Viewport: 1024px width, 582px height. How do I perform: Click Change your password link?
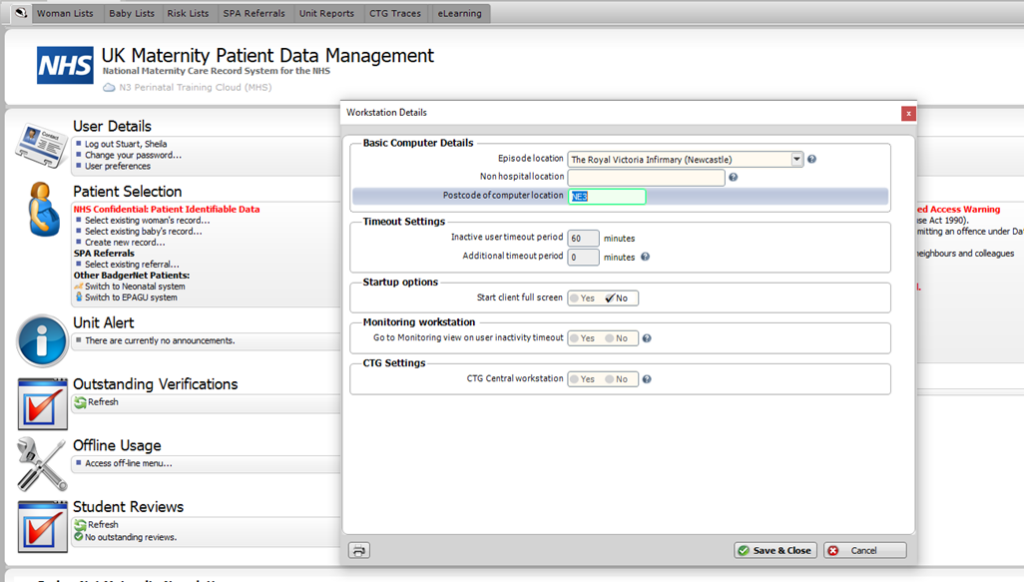[x=133, y=155]
